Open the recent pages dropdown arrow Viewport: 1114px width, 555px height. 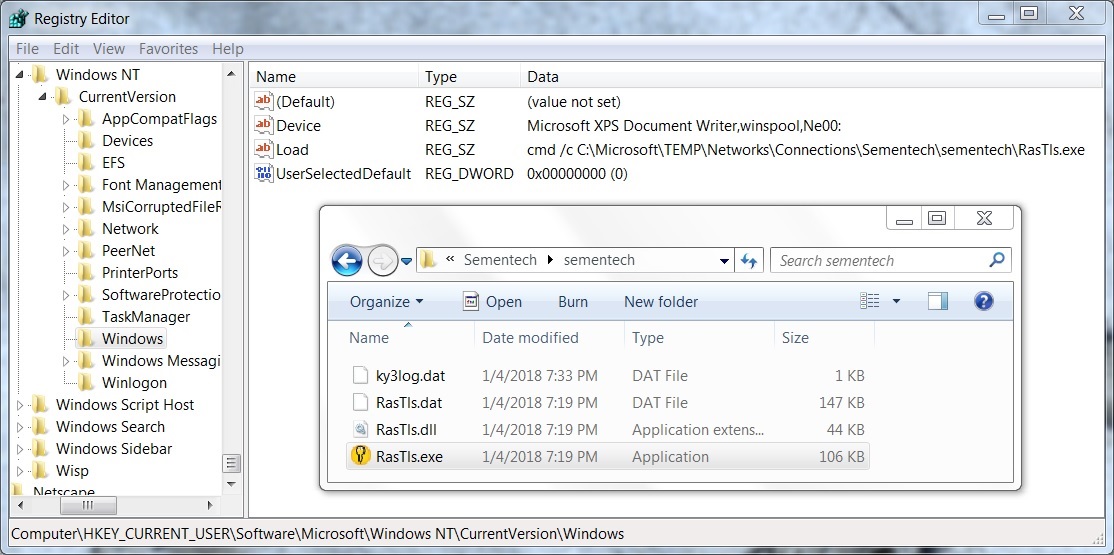pos(406,262)
